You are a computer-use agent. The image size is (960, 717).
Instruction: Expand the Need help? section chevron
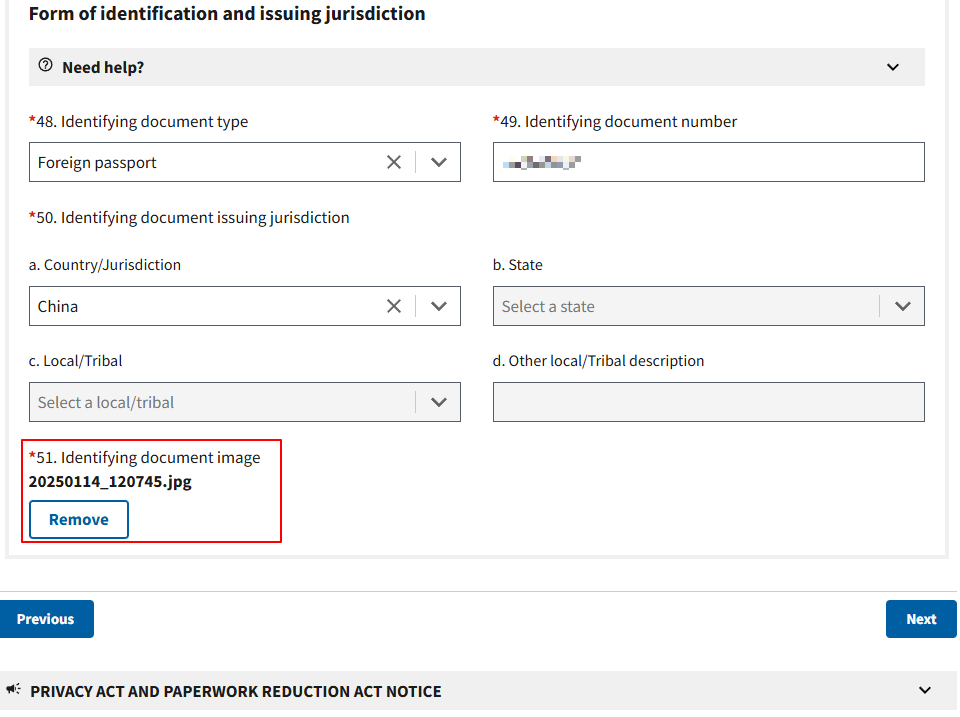point(892,67)
